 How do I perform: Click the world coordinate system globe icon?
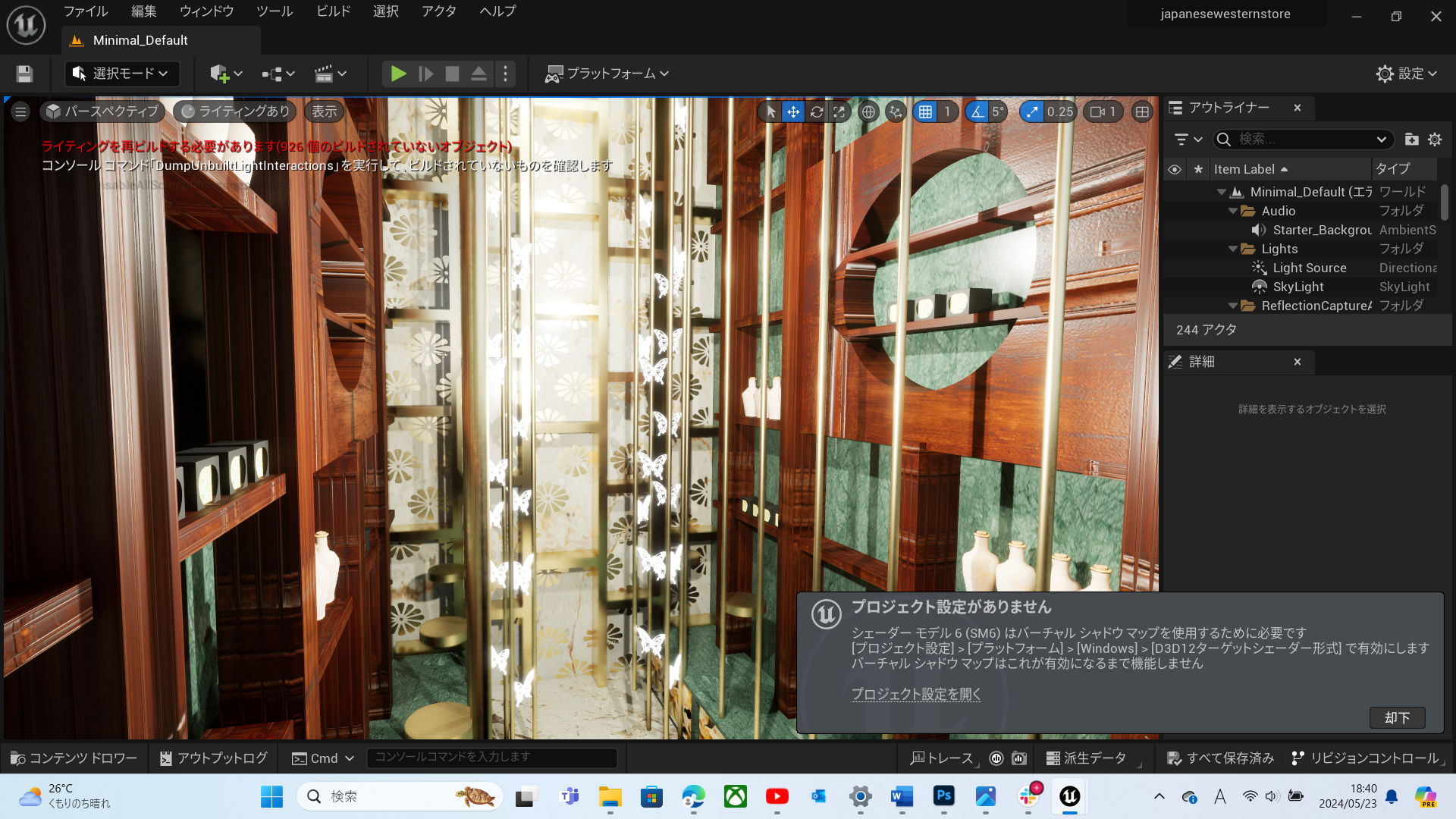click(868, 112)
